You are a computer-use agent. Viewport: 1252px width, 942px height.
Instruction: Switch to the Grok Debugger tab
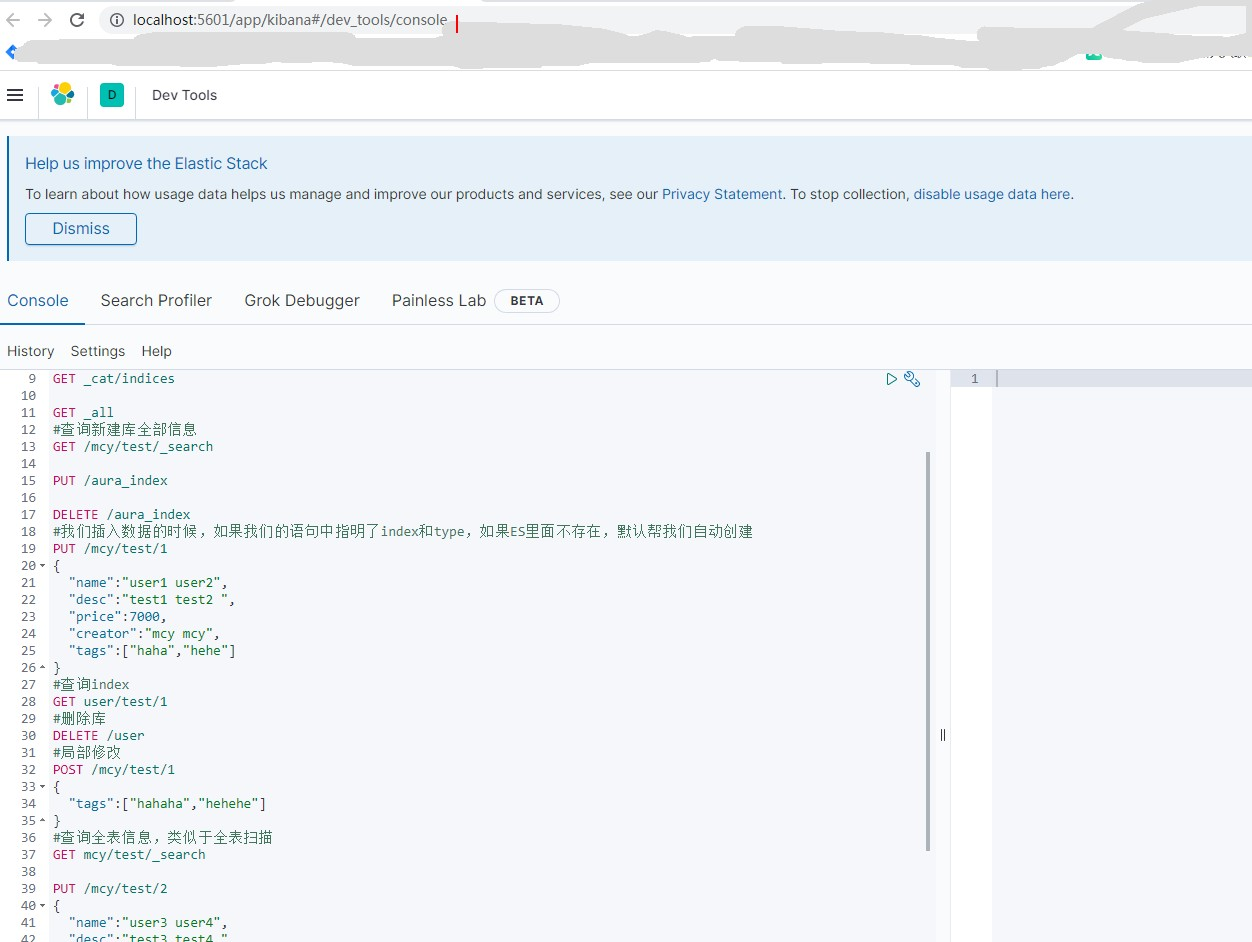(x=302, y=300)
